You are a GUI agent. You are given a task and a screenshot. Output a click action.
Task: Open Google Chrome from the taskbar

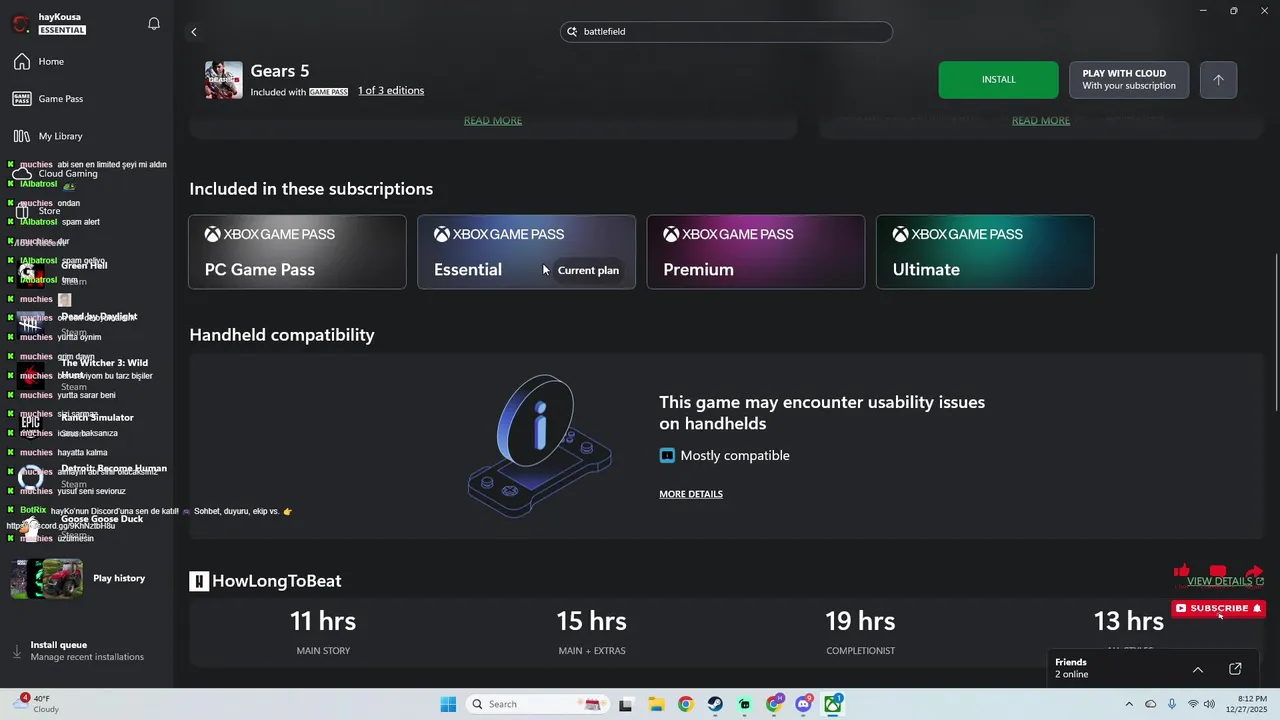click(x=685, y=704)
